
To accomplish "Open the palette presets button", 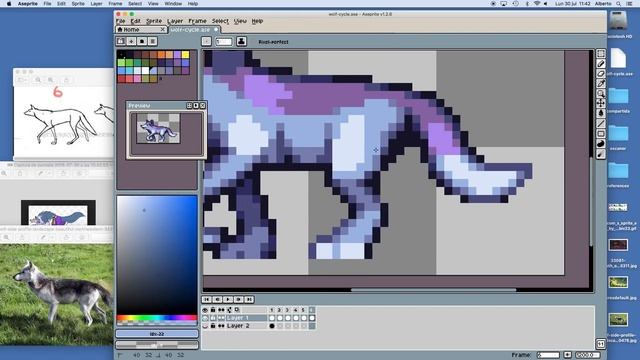I will tap(142, 41).
